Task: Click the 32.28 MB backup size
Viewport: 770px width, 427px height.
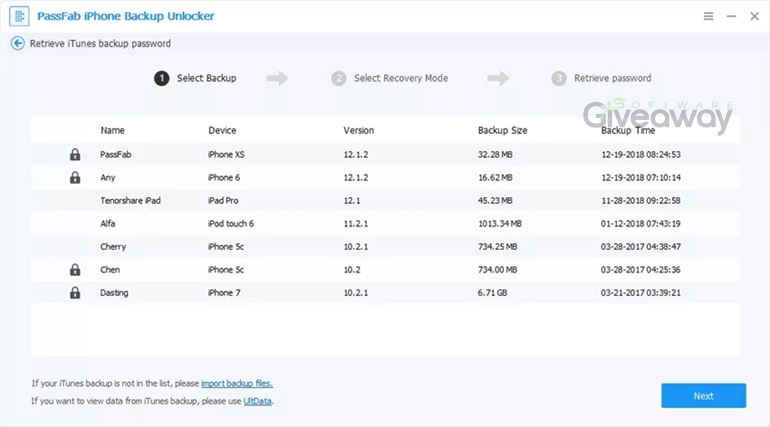Action: point(495,155)
